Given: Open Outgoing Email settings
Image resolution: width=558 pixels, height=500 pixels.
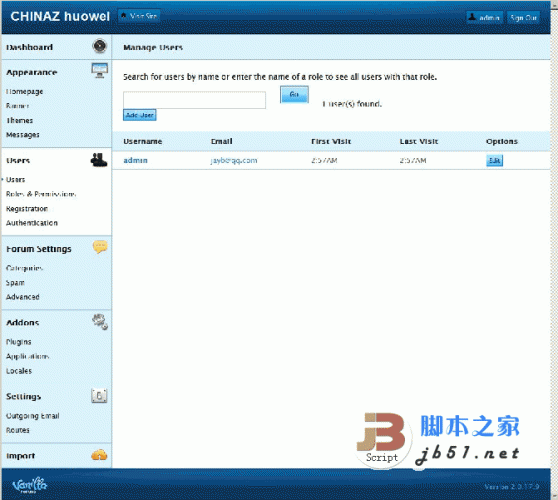Looking at the screenshot, I should (x=33, y=416).
